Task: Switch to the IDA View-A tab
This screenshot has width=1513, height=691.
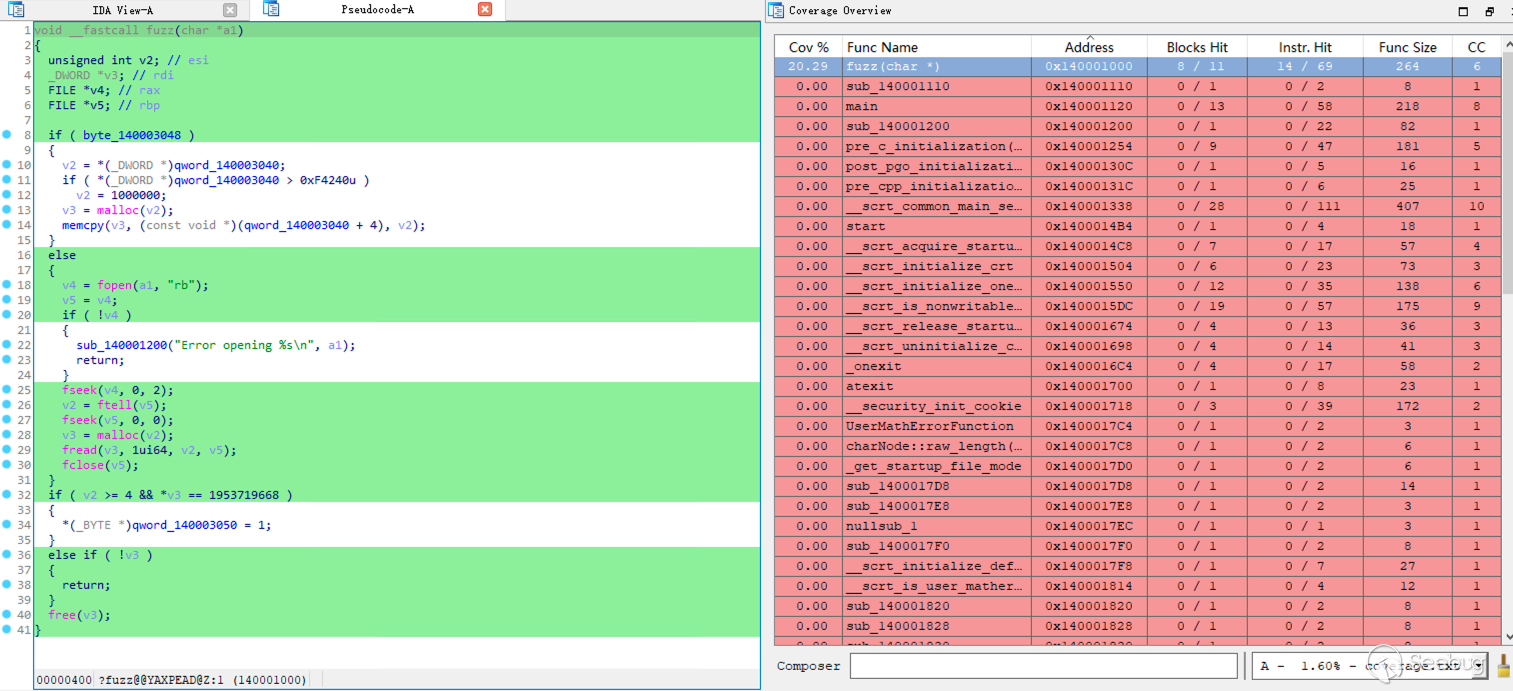Action: 123,10
